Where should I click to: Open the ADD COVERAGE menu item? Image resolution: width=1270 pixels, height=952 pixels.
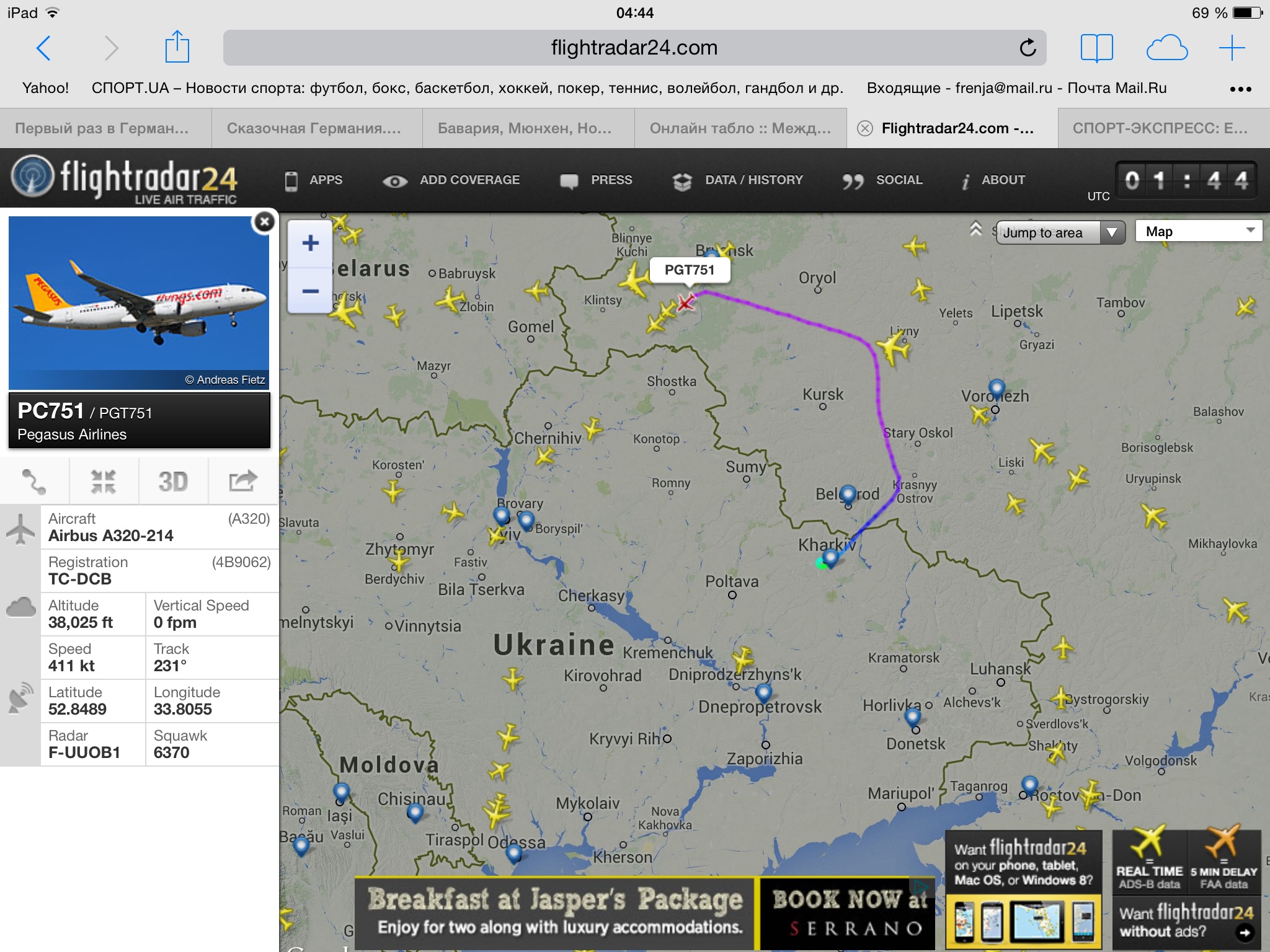coord(451,180)
